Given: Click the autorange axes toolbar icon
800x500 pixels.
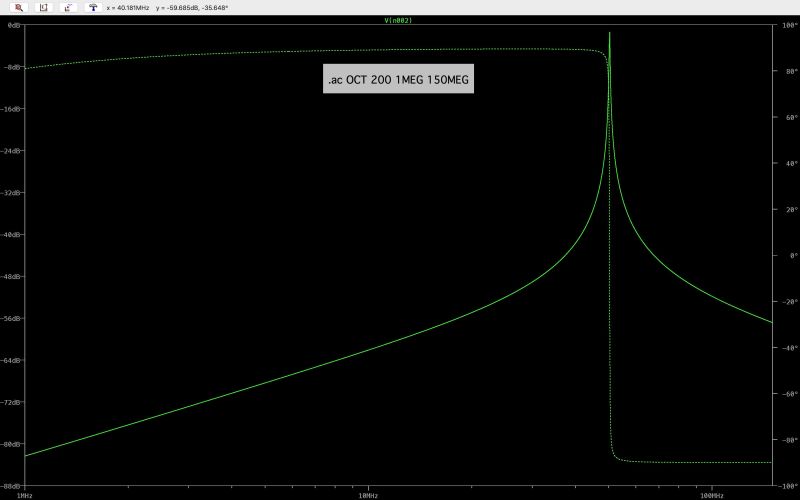Looking at the screenshot, I should click(x=43, y=8).
